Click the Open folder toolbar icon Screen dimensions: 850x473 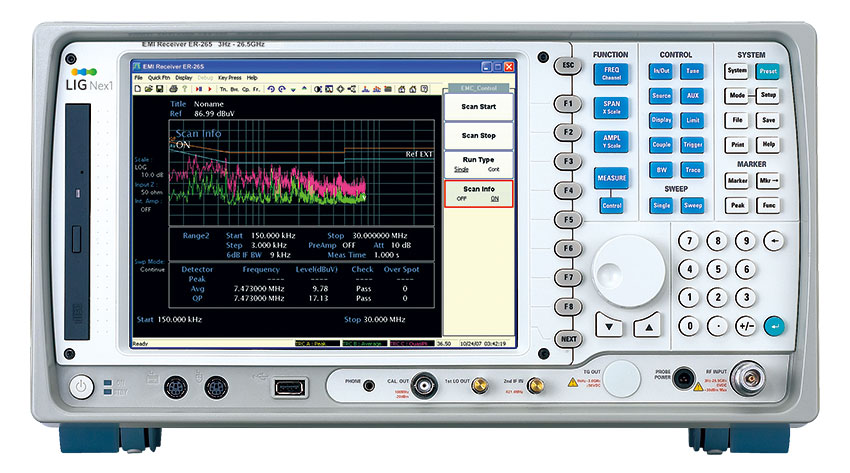tap(149, 89)
